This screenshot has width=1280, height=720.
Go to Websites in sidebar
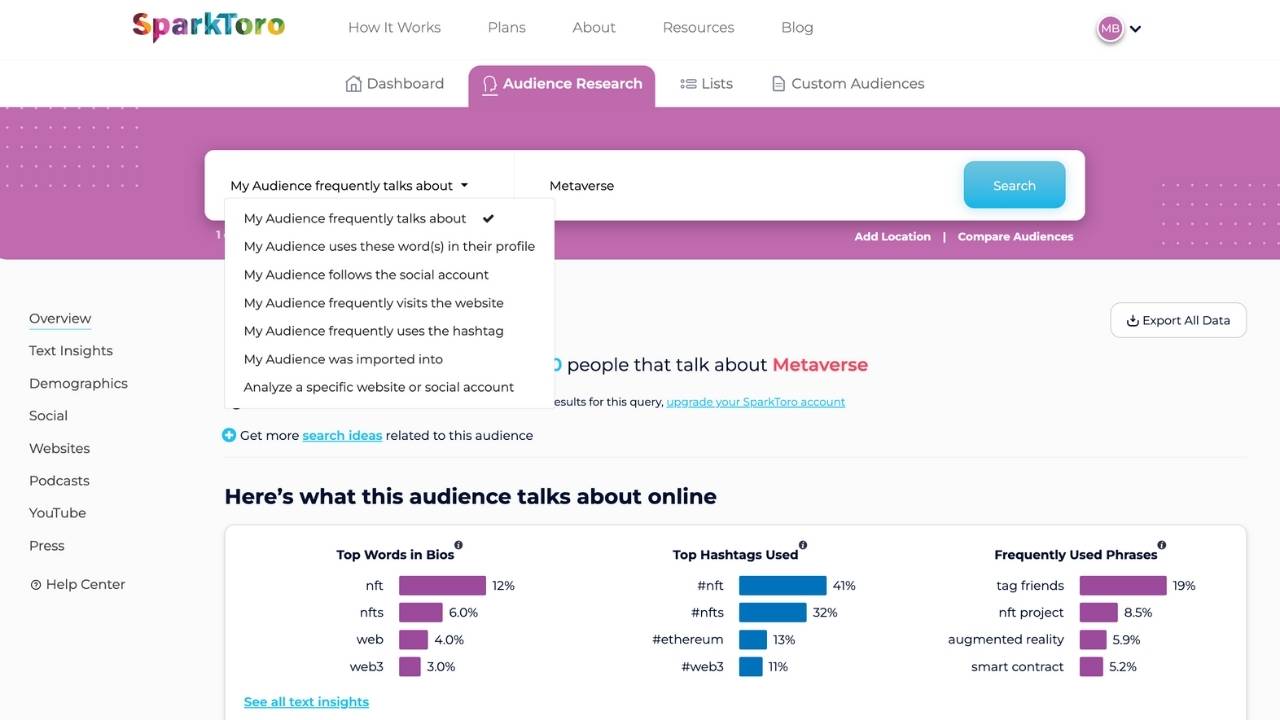(x=59, y=449)
